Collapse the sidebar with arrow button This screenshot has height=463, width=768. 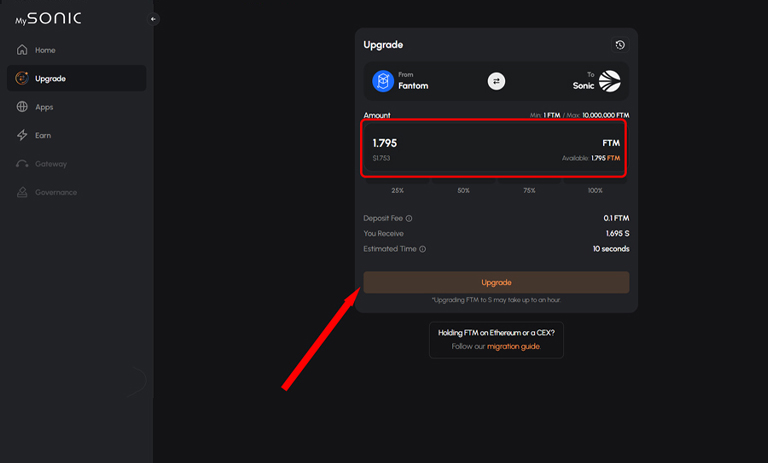153,19
